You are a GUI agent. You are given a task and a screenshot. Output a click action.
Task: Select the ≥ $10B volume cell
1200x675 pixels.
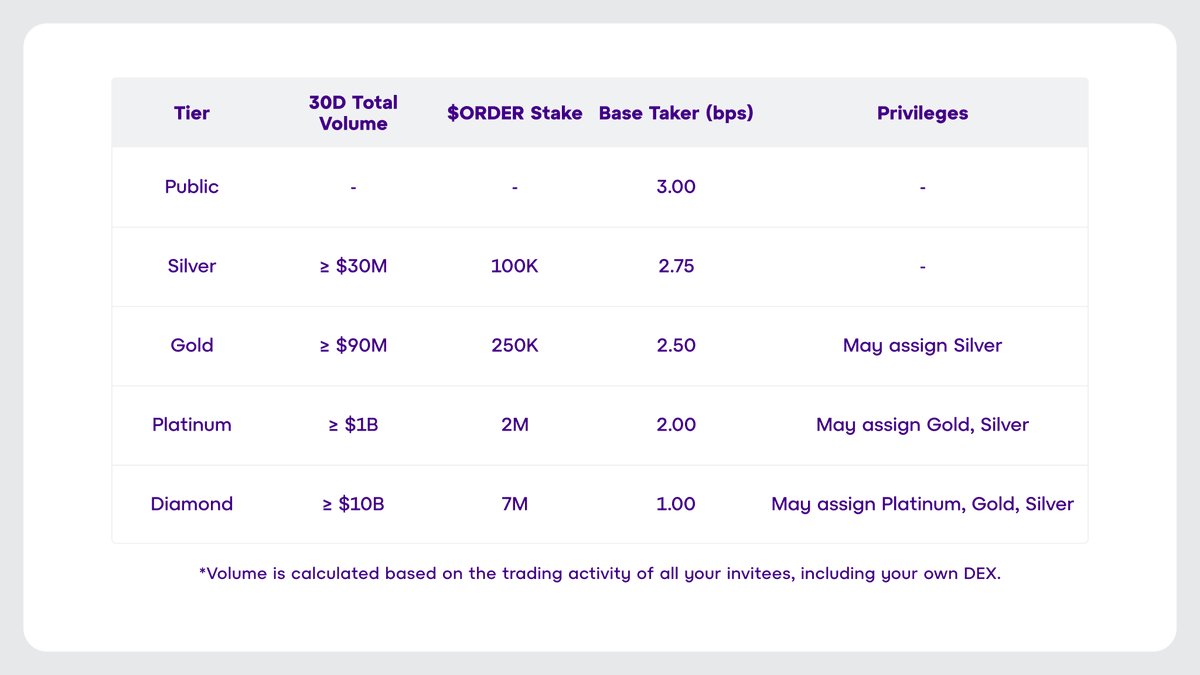click(353, 504)
